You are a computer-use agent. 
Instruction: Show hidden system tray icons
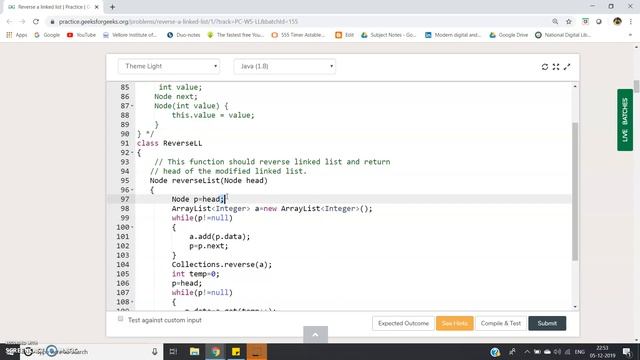pos(527,351)
